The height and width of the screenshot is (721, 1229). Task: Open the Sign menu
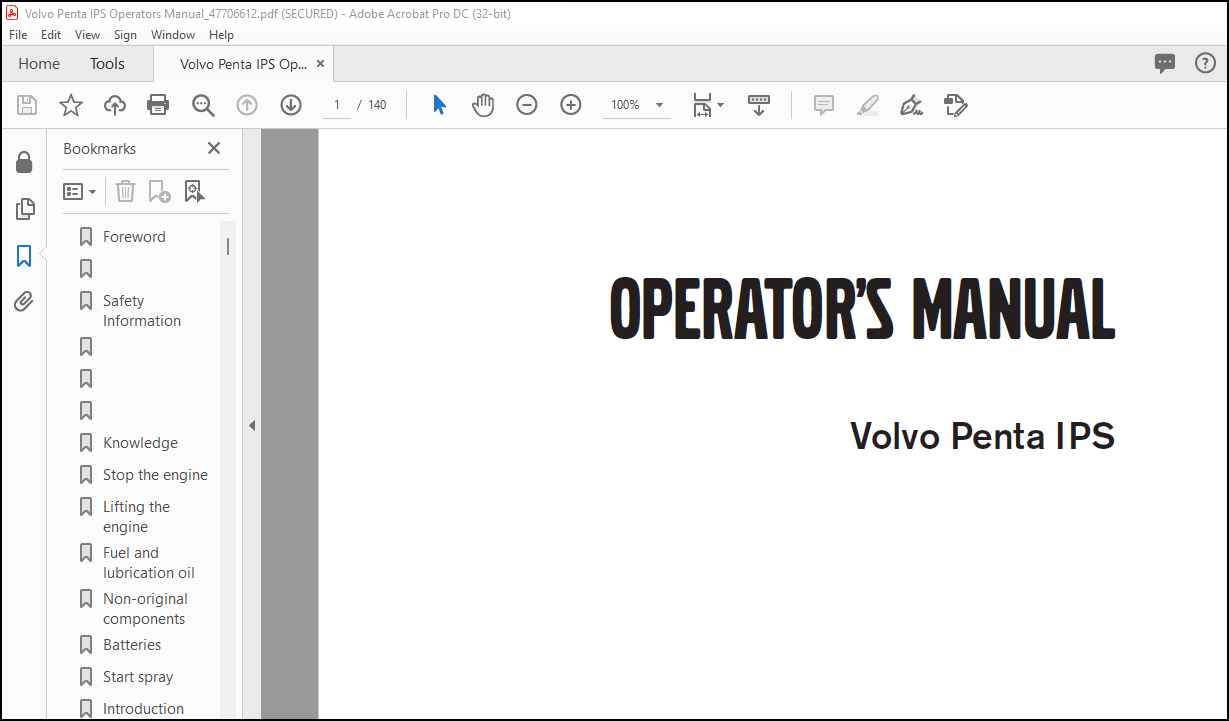pyautogui.click(x=125, y=34)
